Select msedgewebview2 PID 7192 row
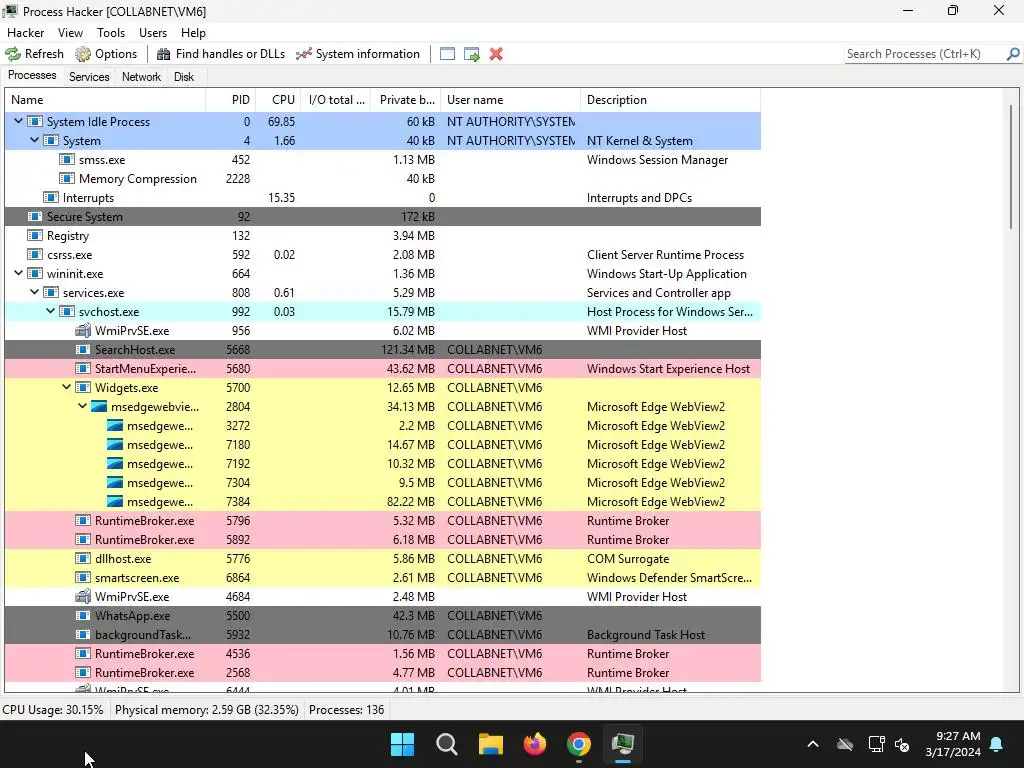This screenshot has height=768, width=1024. (383, 464)
